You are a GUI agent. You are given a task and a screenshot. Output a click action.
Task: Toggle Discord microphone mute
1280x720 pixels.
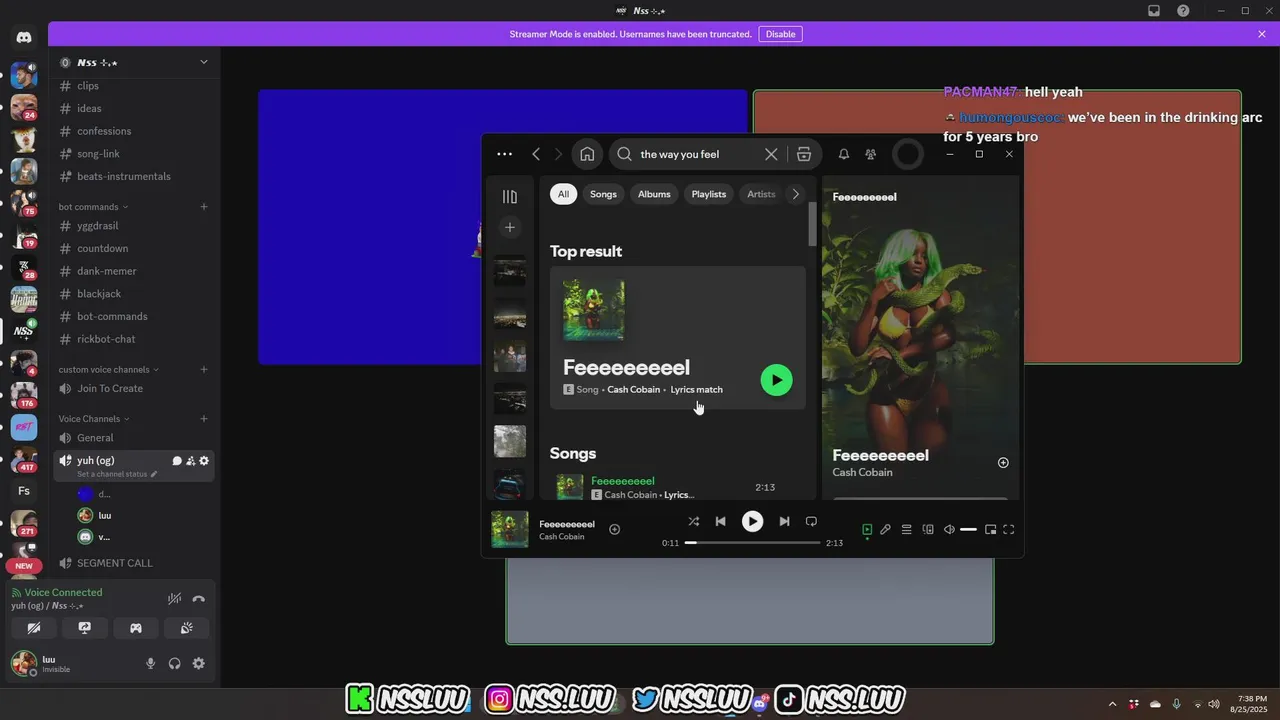pyautogui.click(x=151, y=663)
